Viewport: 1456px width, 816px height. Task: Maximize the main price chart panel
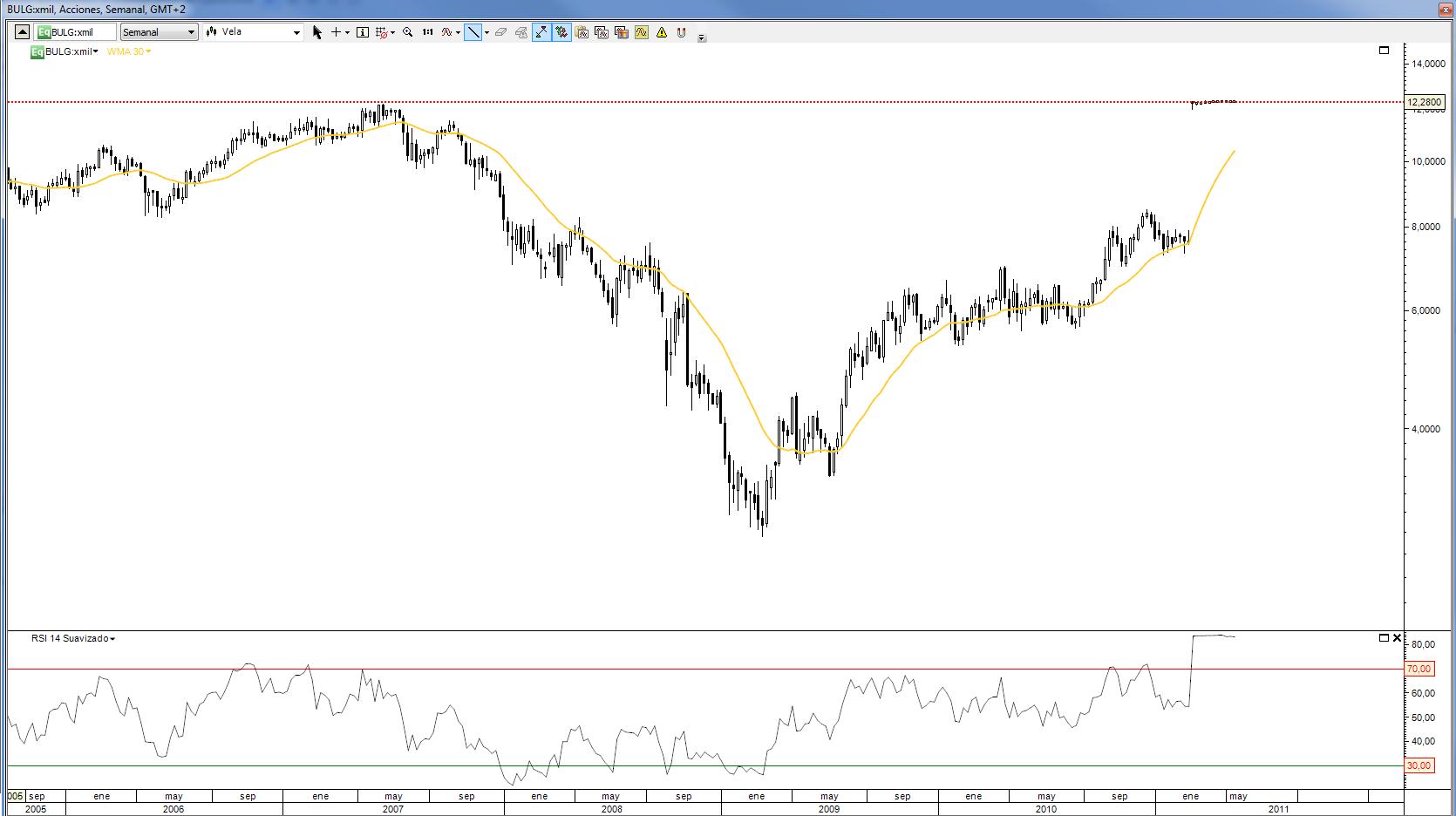[x=1384, y=51]
